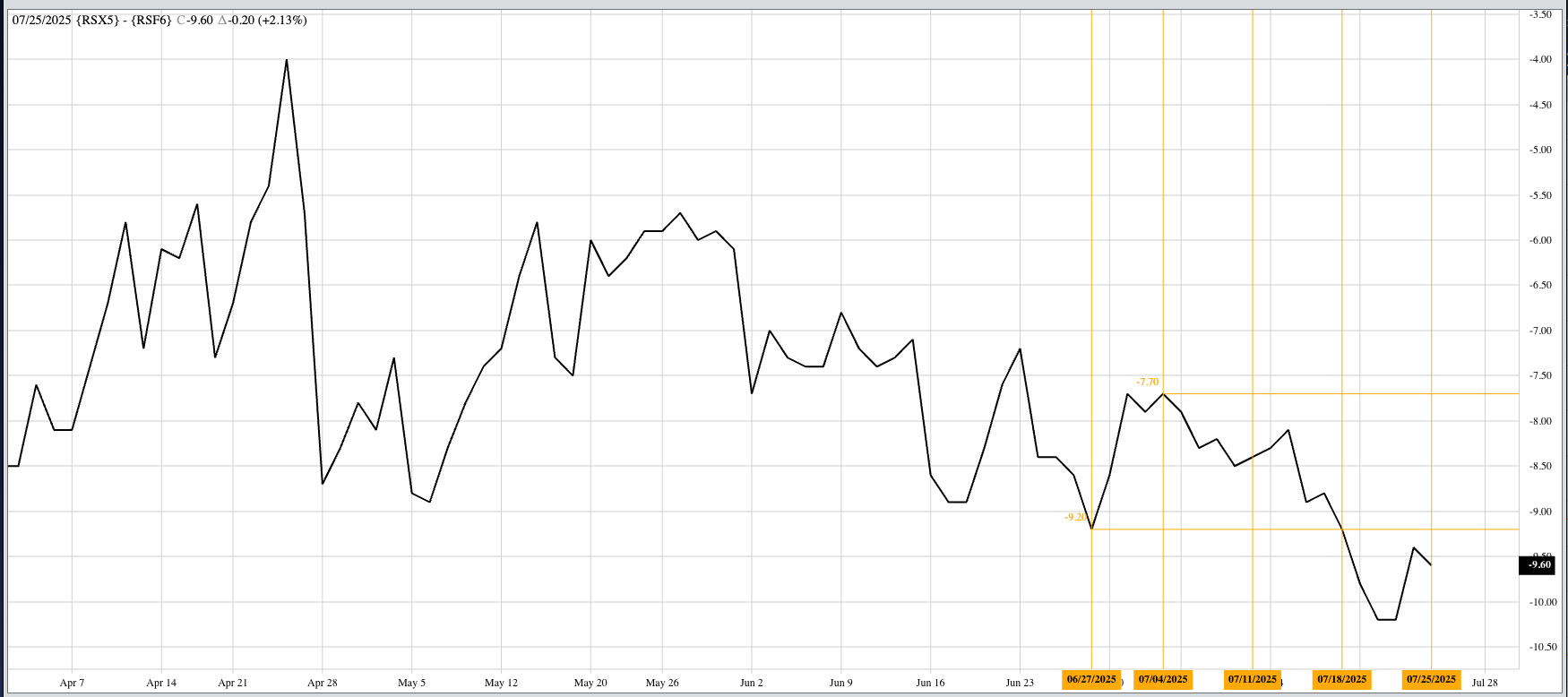Select the 07/18/2025 orange date marker
1568x697 pixels.
click(1341, 679)
